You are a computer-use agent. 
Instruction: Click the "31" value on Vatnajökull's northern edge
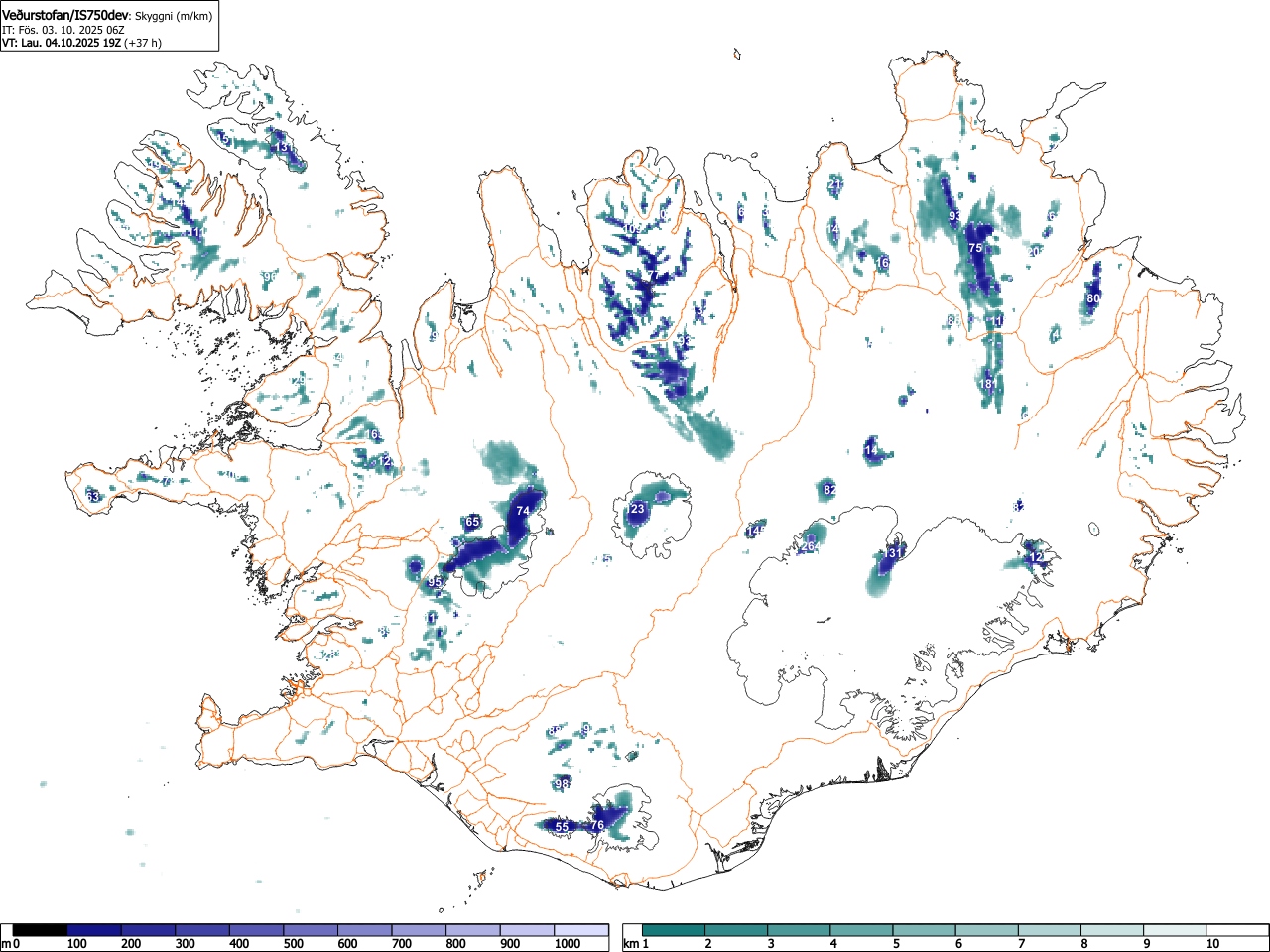coord(895,553)
